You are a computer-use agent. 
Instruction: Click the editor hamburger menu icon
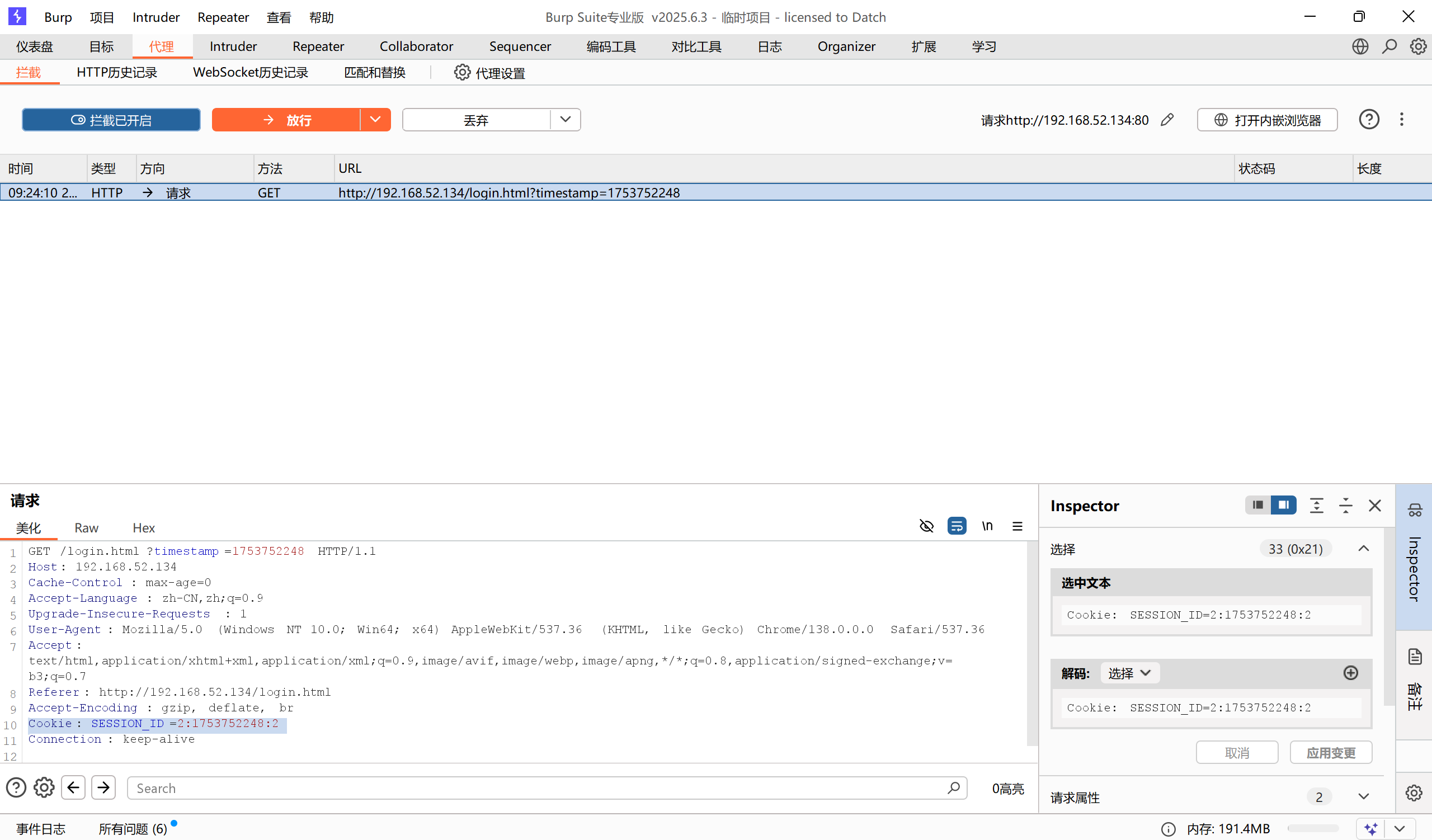tap(1017, 526)
